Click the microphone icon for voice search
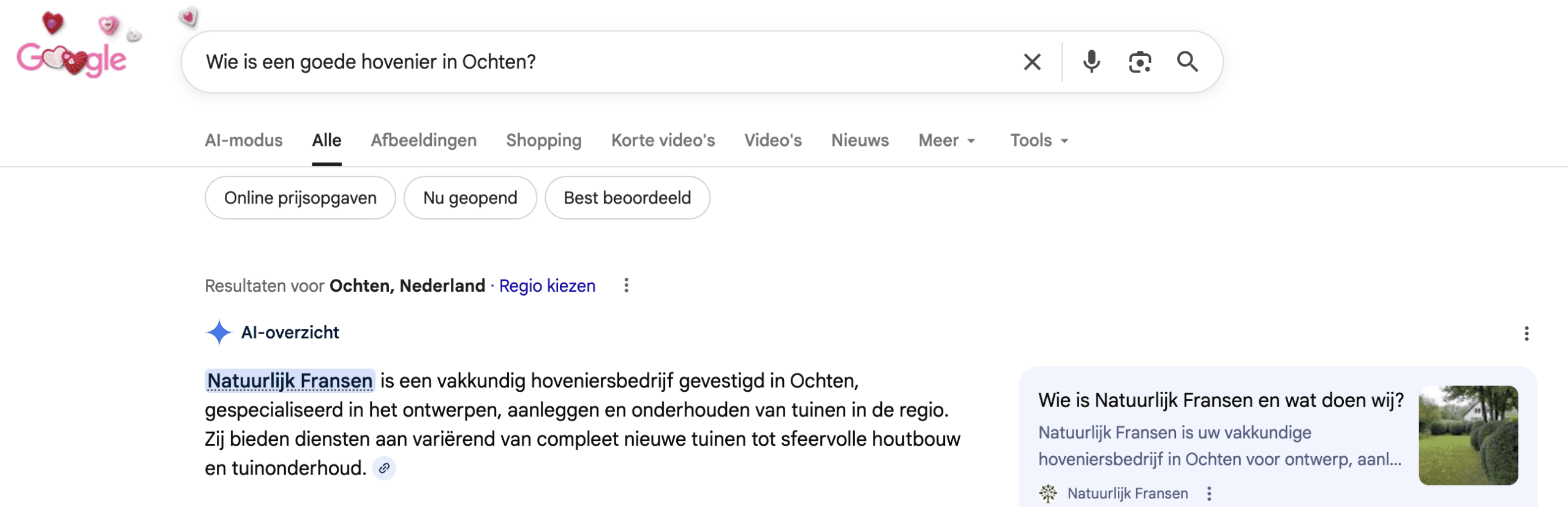This screenshot has height=507, width=1568. tap(1091, 61)
